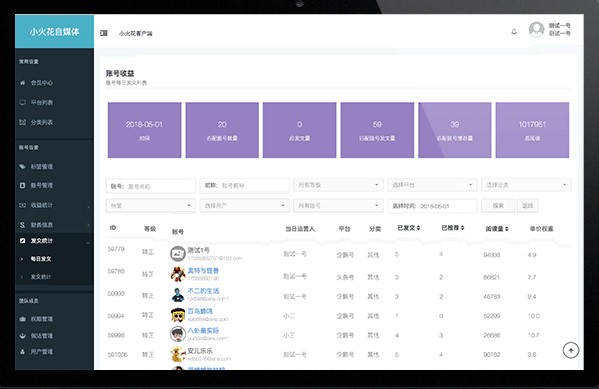Open the 不二的生活 account link

click(x=203, y=291)
